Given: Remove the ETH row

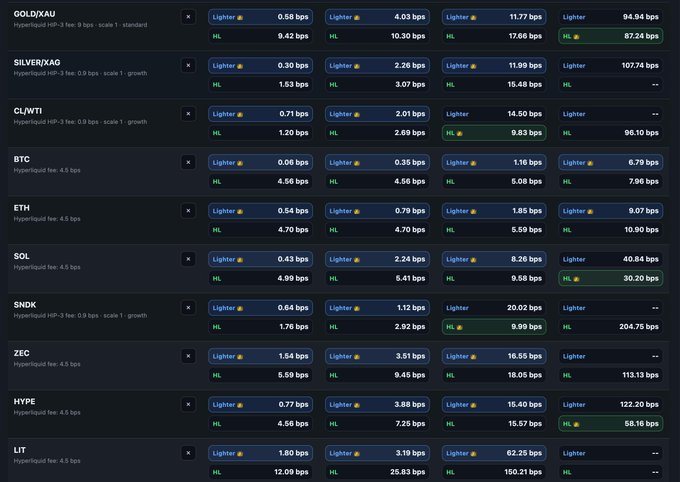Looking at the screenshot, I should (x=188, y=211).
